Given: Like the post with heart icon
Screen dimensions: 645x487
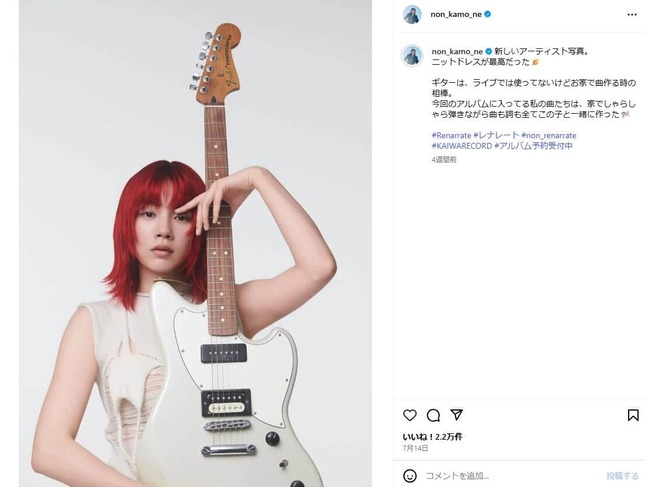Looking at the screenshot, I should (410, 415).
